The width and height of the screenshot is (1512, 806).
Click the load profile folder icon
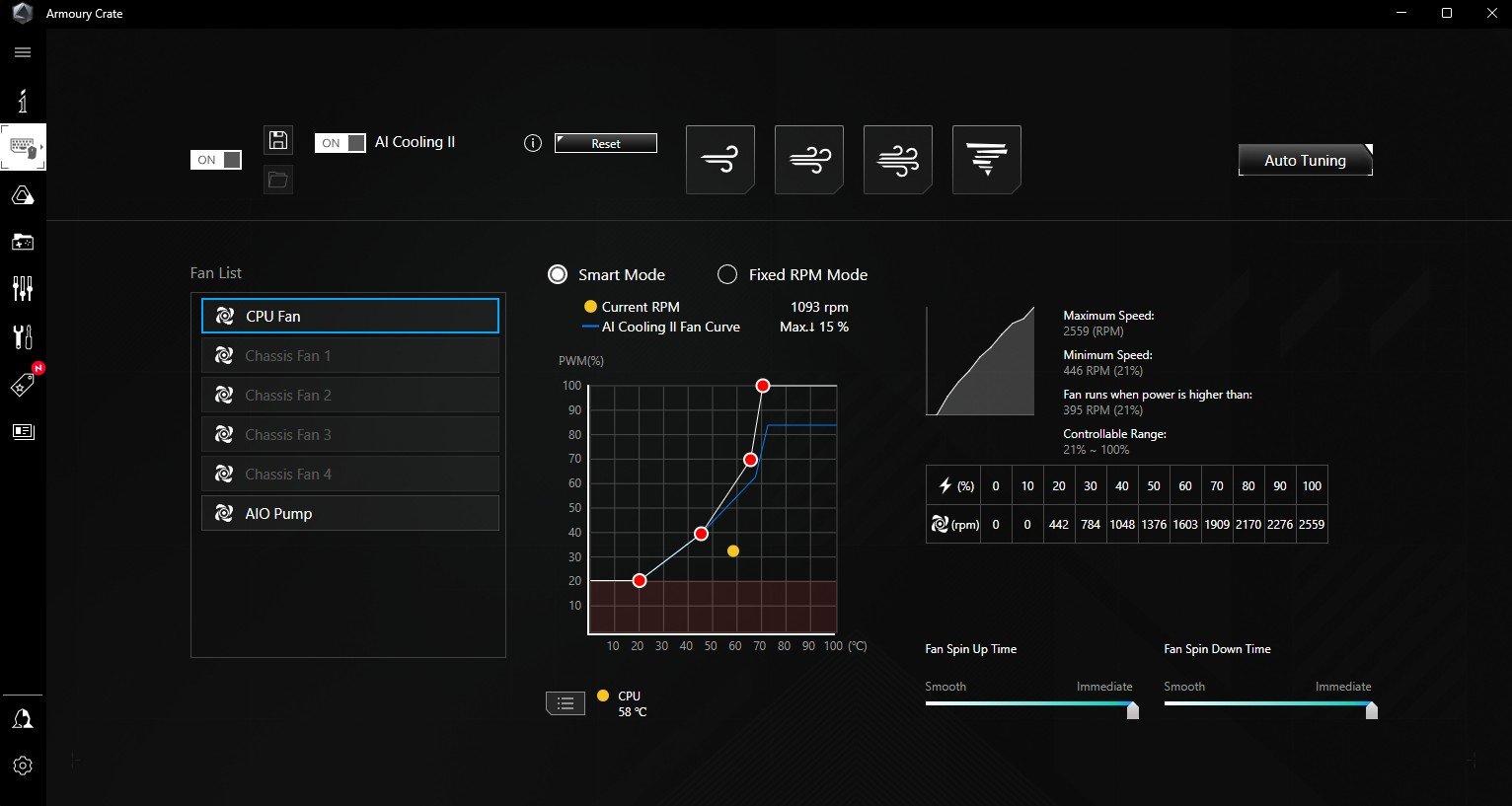point(278,180)
